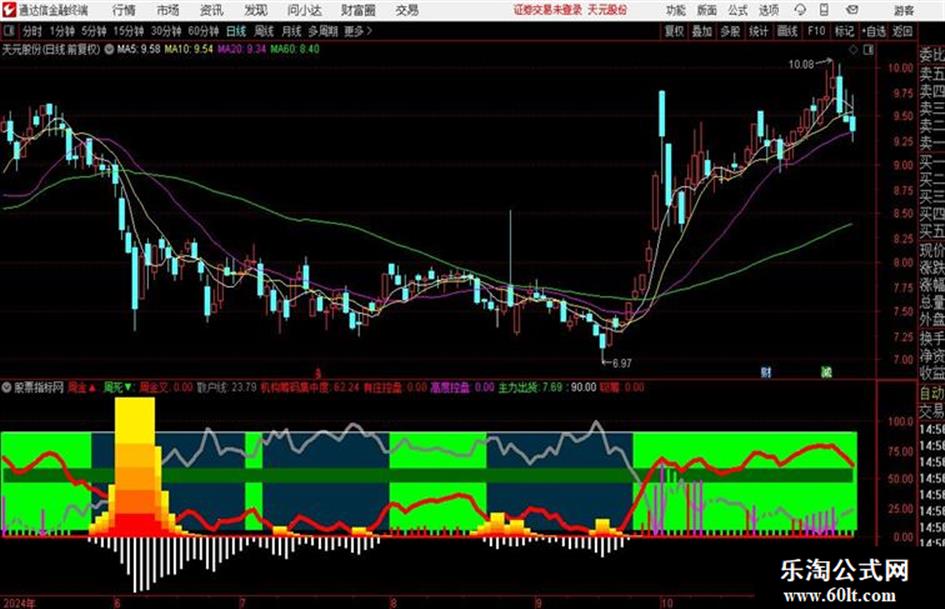The image size is (945, 609).
Task: Click the 周死 green indicator label
Action: click(118, 388)
